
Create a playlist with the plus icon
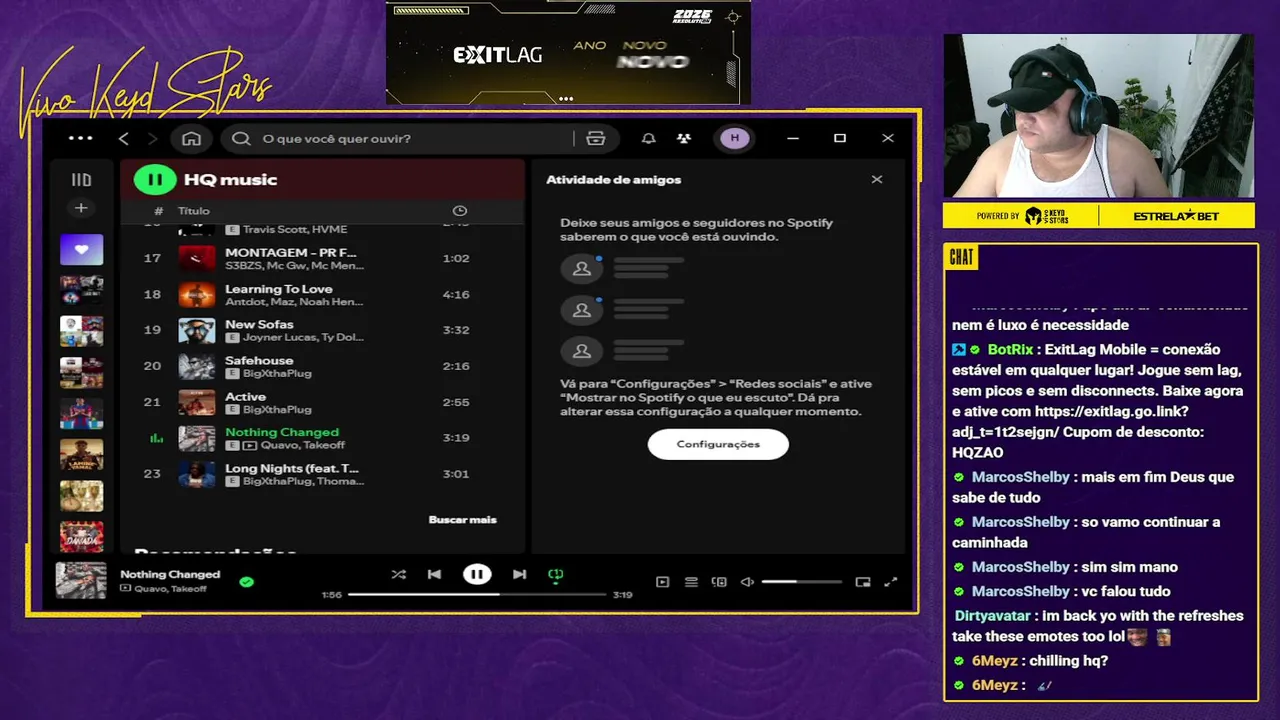click(x=81, y=208)
